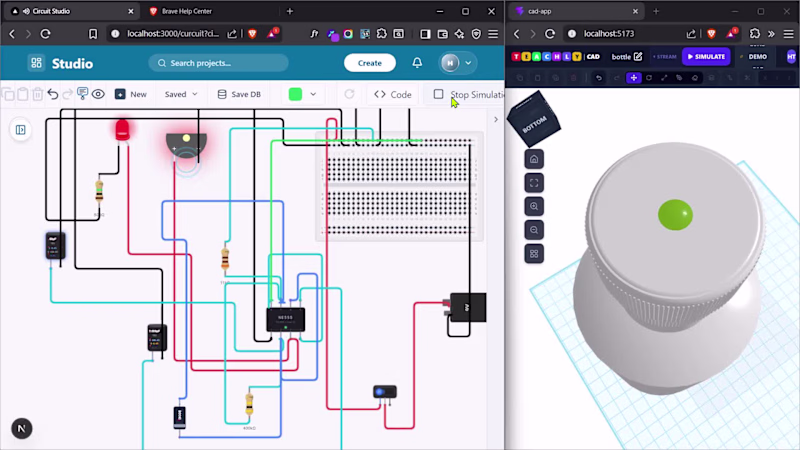Open left browser hamburger menu
This screenshot has height=450, width=800.
click(493, 34)
